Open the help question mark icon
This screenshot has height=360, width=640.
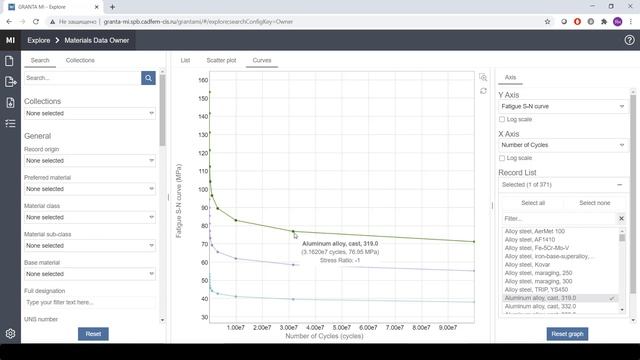point(629,40)
